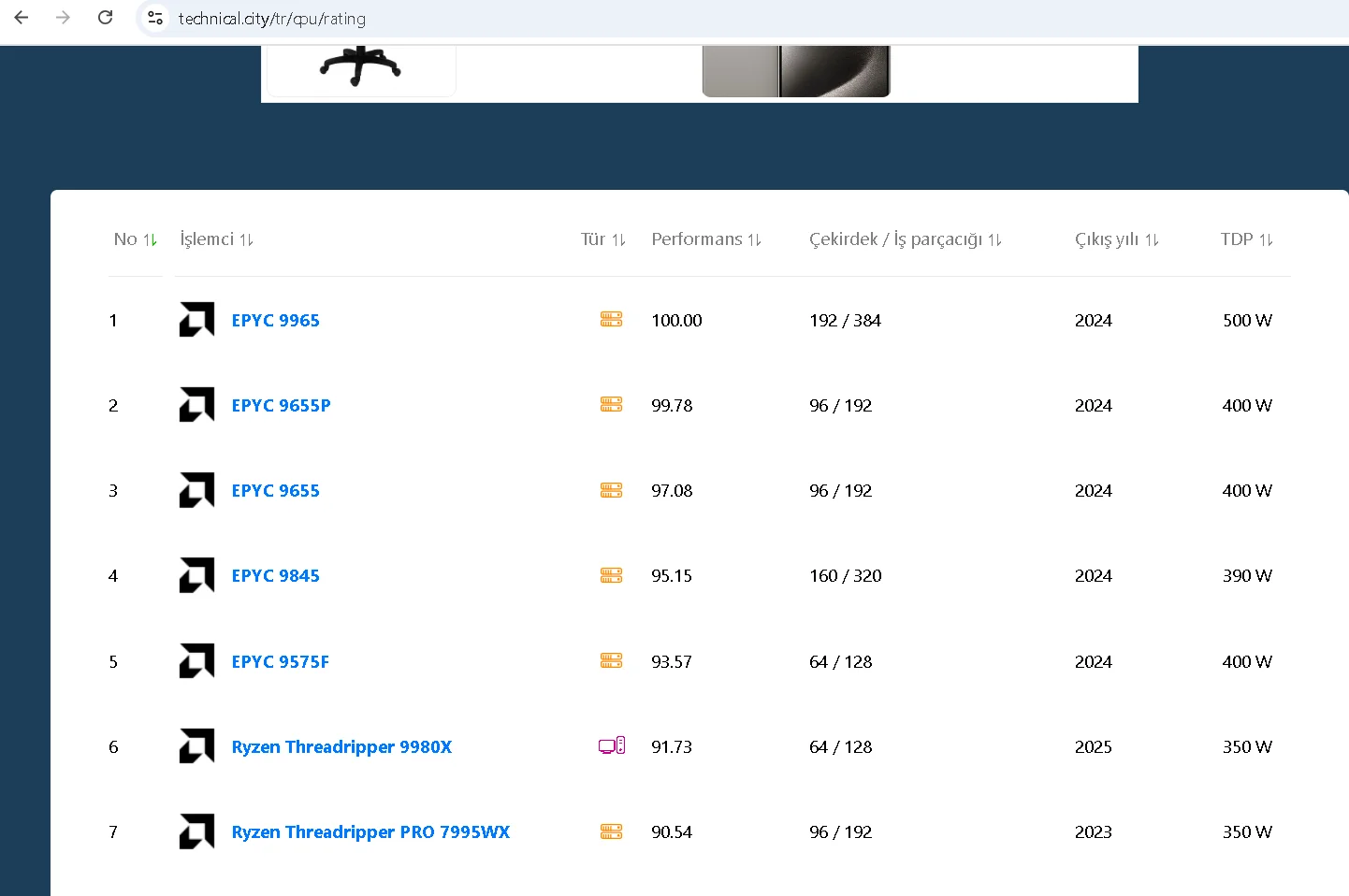
Task: Go back using the browser back arrow
Action: click(22, 18)
